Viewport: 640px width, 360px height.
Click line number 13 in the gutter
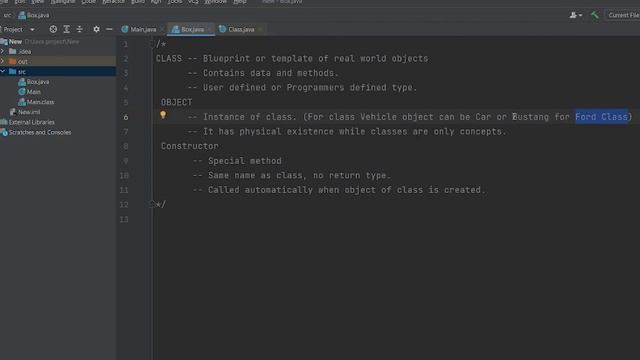pos(124,220)
